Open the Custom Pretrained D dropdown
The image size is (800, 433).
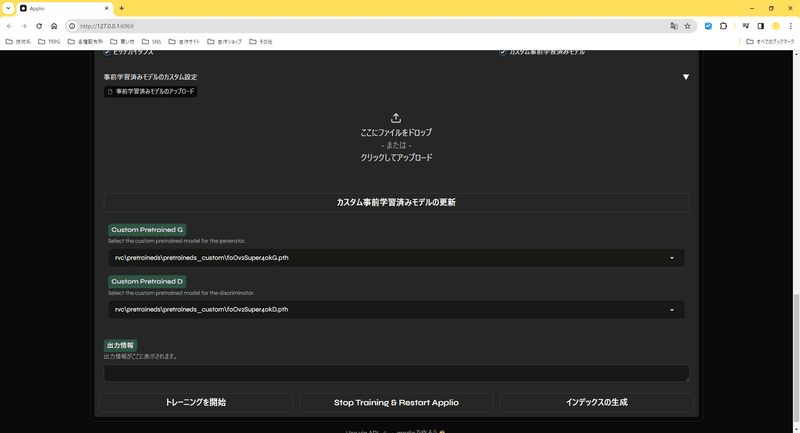[396, 310]
